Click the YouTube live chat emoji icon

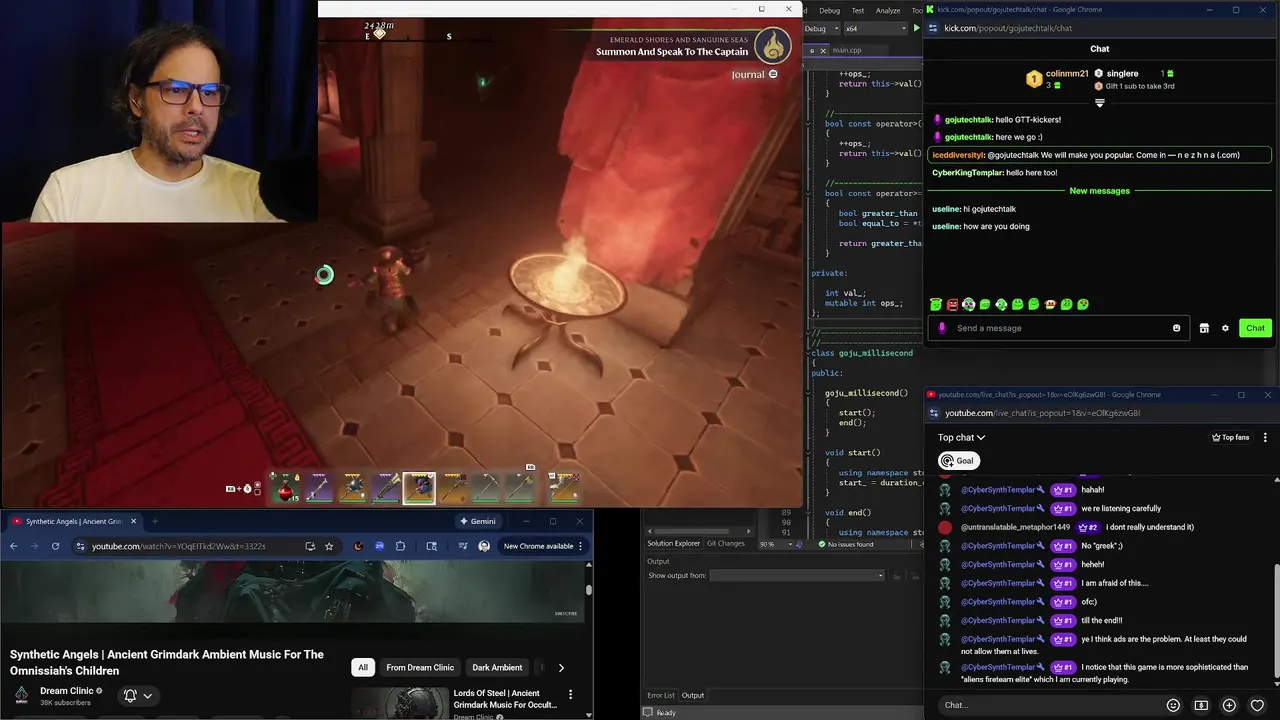point(1174,705)
